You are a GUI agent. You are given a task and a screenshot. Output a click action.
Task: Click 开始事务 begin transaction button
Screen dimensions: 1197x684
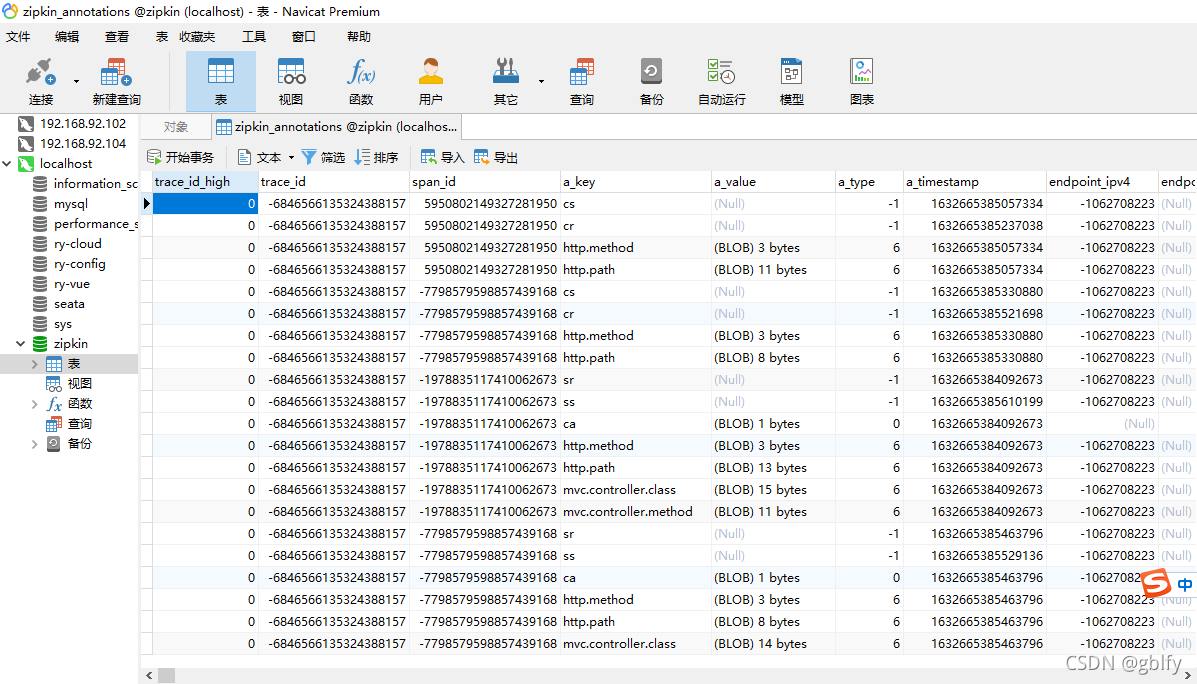181,157
